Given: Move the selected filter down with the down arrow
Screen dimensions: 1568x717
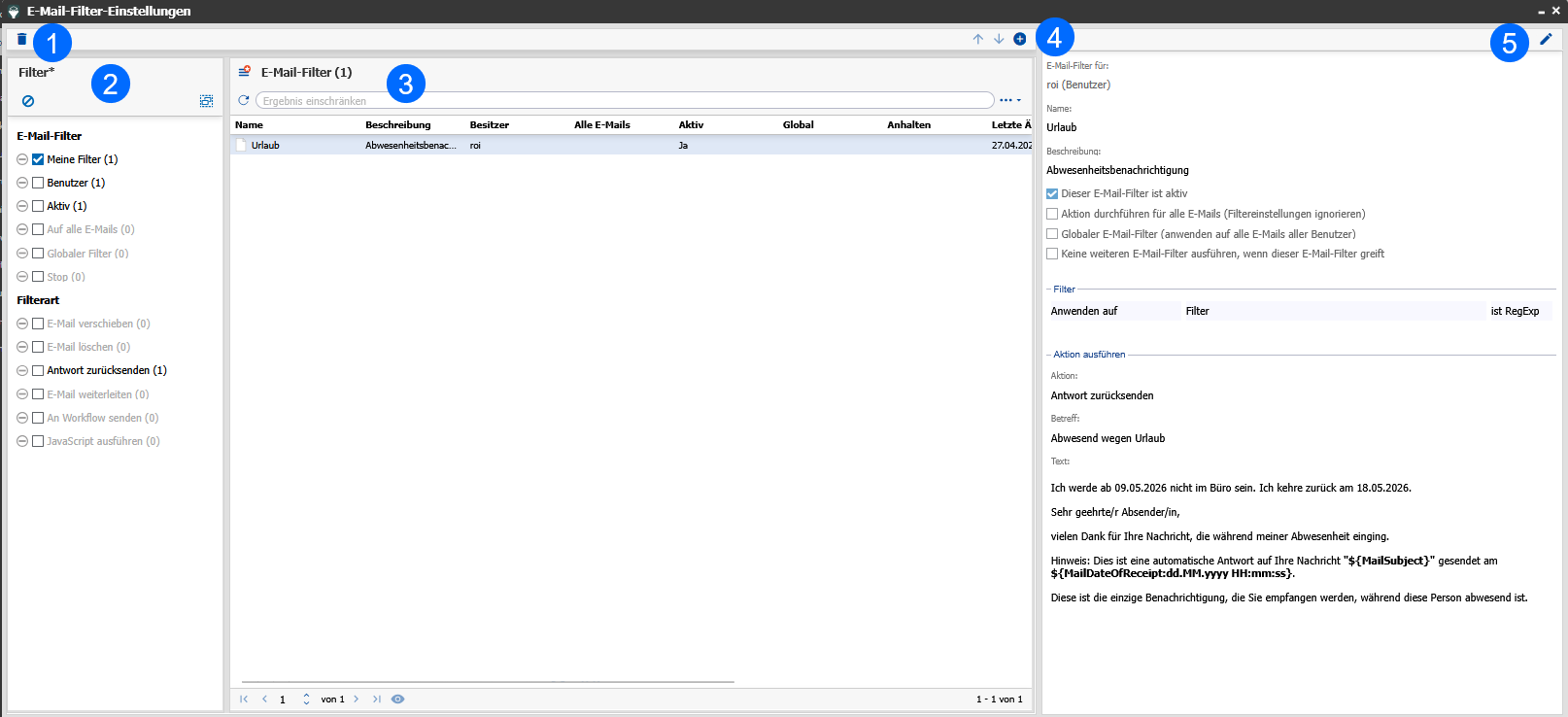Looking at the screenshot, I should click(999, 39).
